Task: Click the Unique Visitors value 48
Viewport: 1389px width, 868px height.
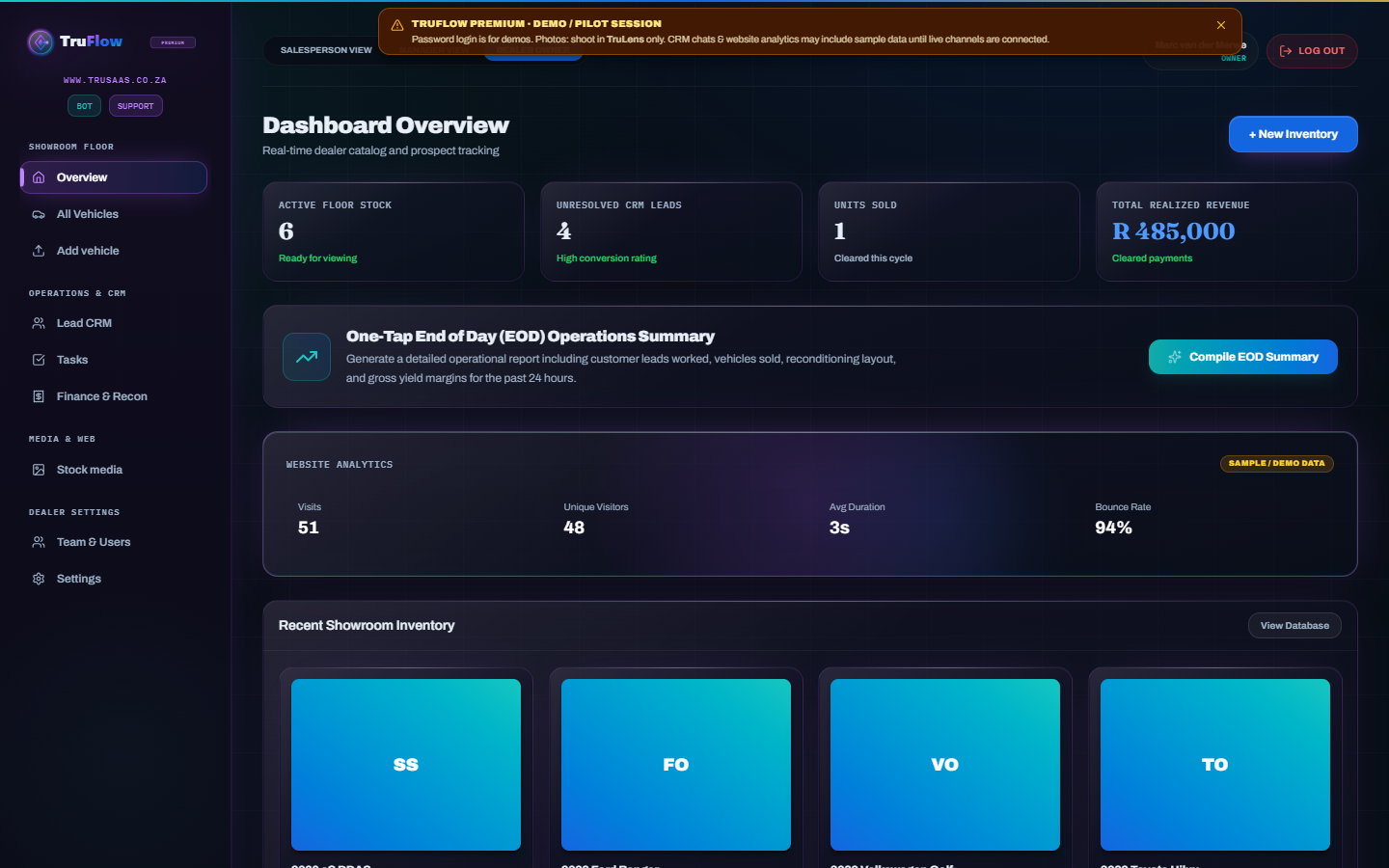Action: pyautogui.click(x=574, y=528)
